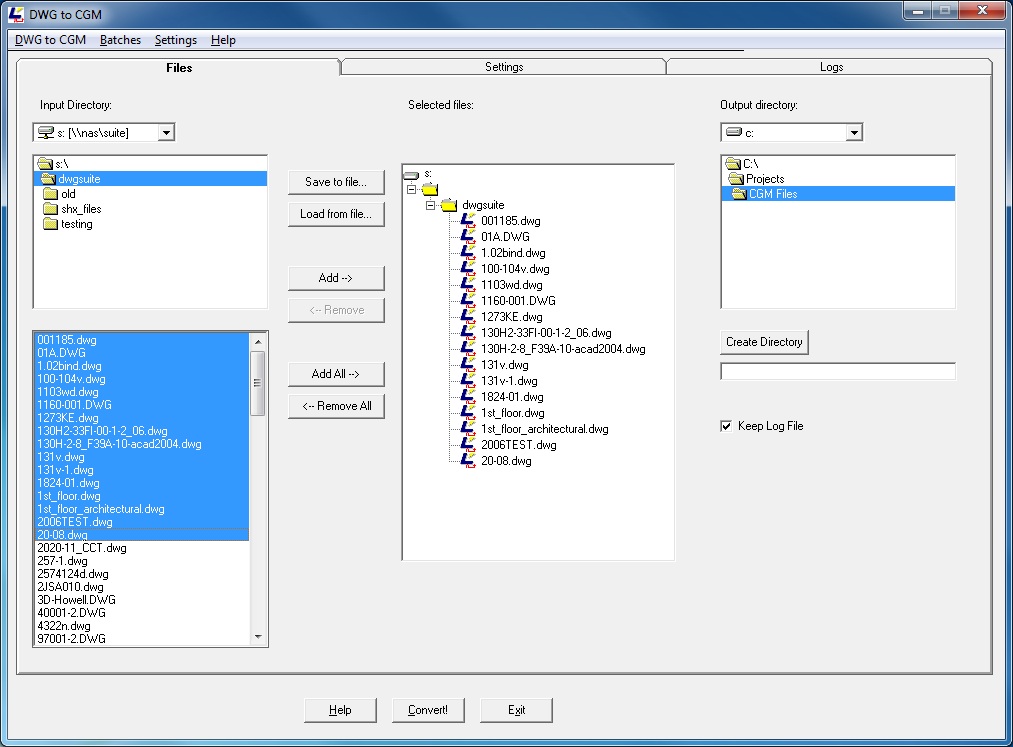Click the CGM Files folder icon
This screenshot has height=747, width=1013.
coord(741,194)
